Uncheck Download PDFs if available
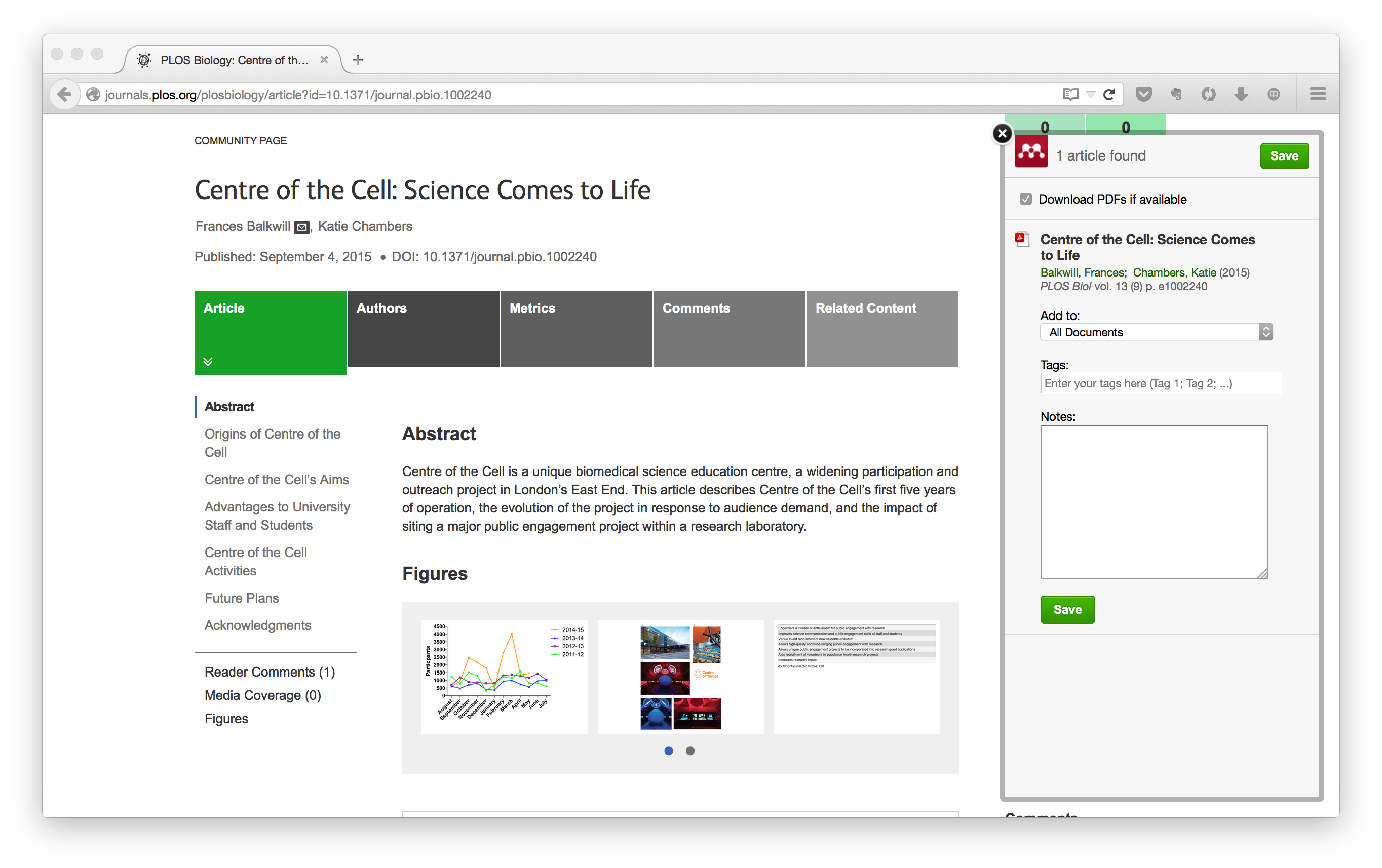Screen dimensions: 1382x868 click(x=1025, y=199)
